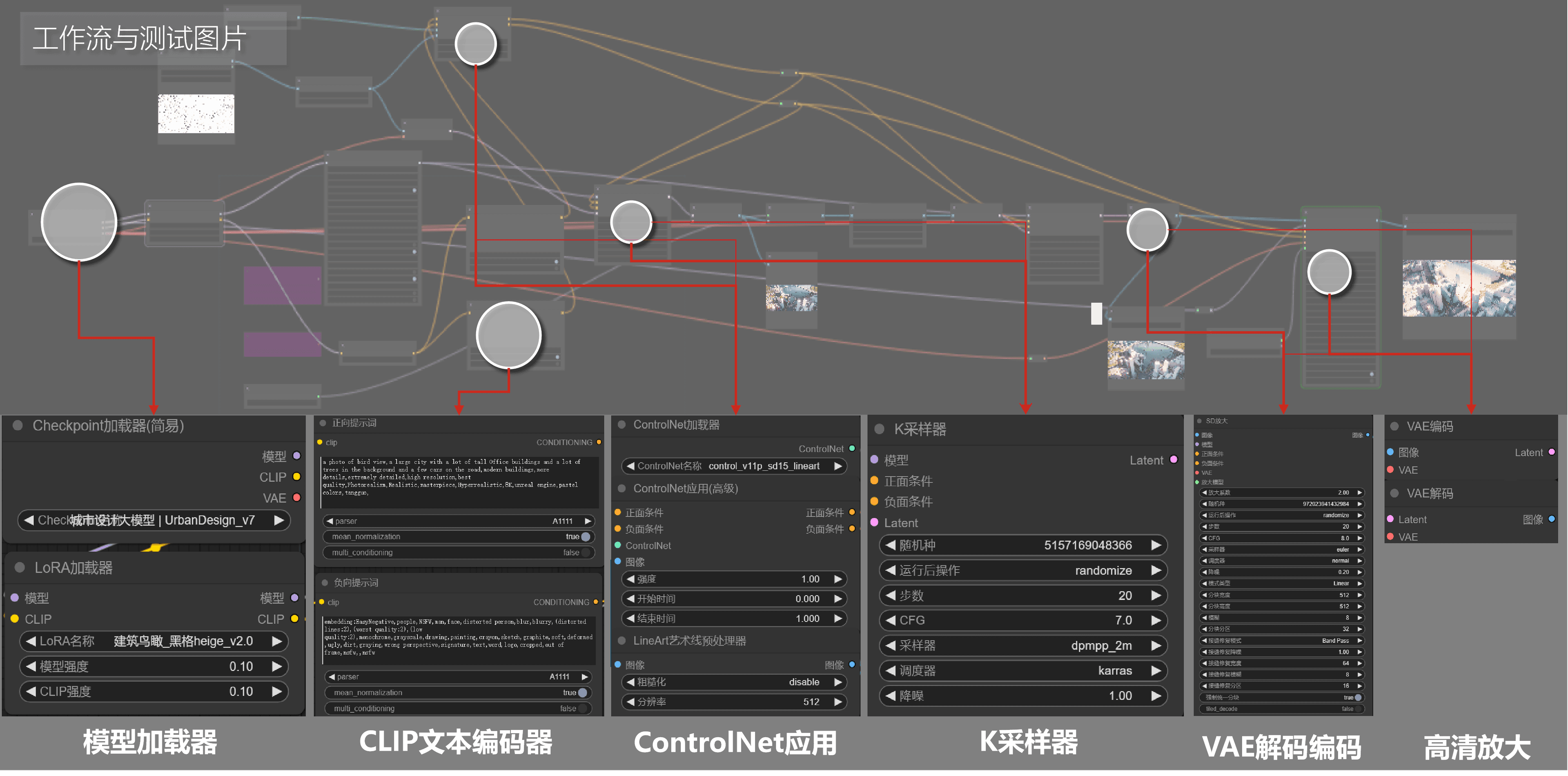Collapse the LoRA加载器 node via its title dot
This screenshot has height=776, width=1568.
20,567
